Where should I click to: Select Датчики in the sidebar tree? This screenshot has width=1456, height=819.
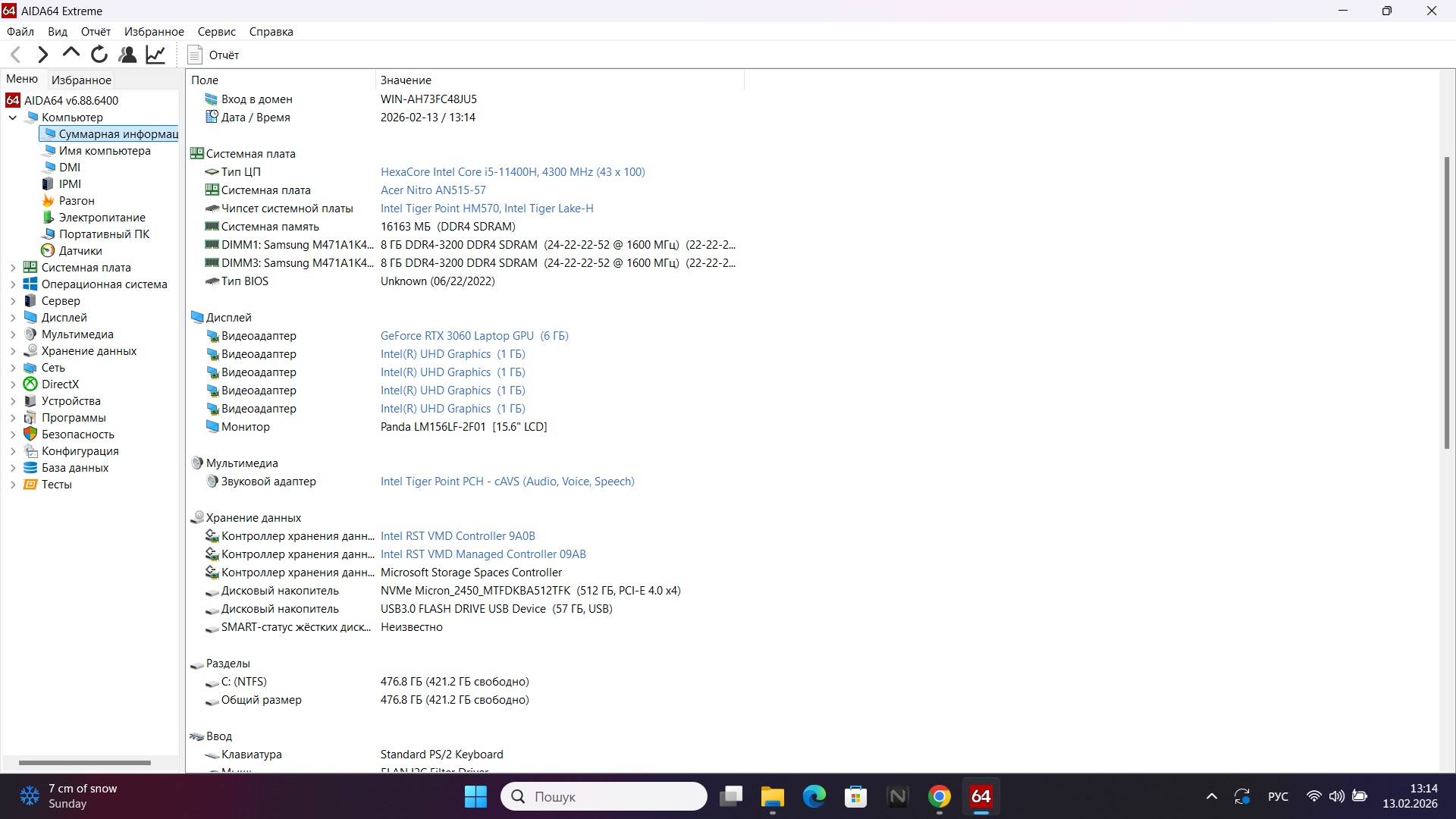click(79, 250)
